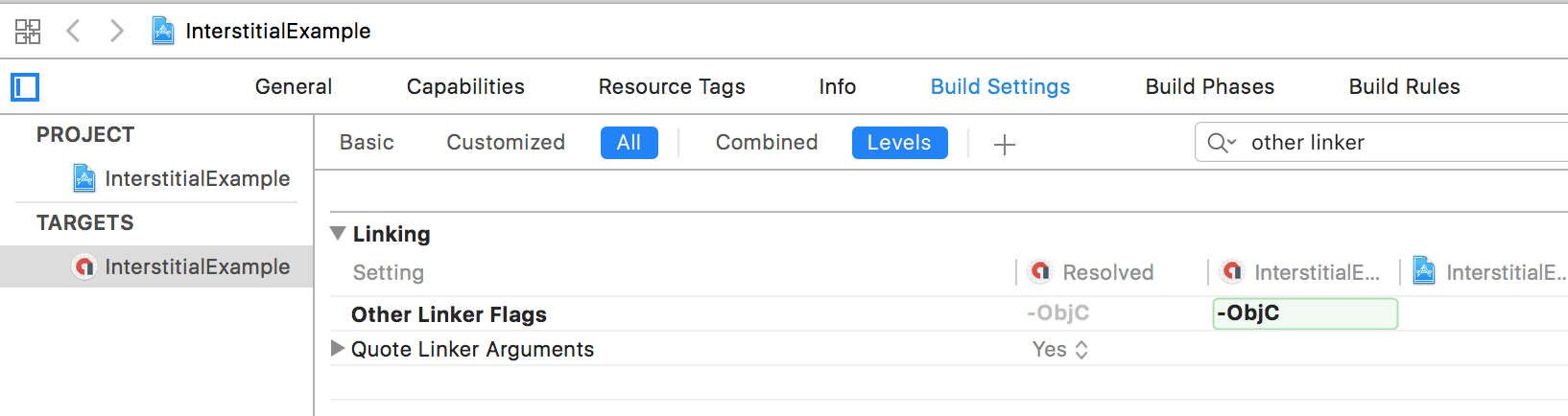The image size is (1568, 416).
Task: Click the plus button to add build setting
Action: pos(1005,144)
